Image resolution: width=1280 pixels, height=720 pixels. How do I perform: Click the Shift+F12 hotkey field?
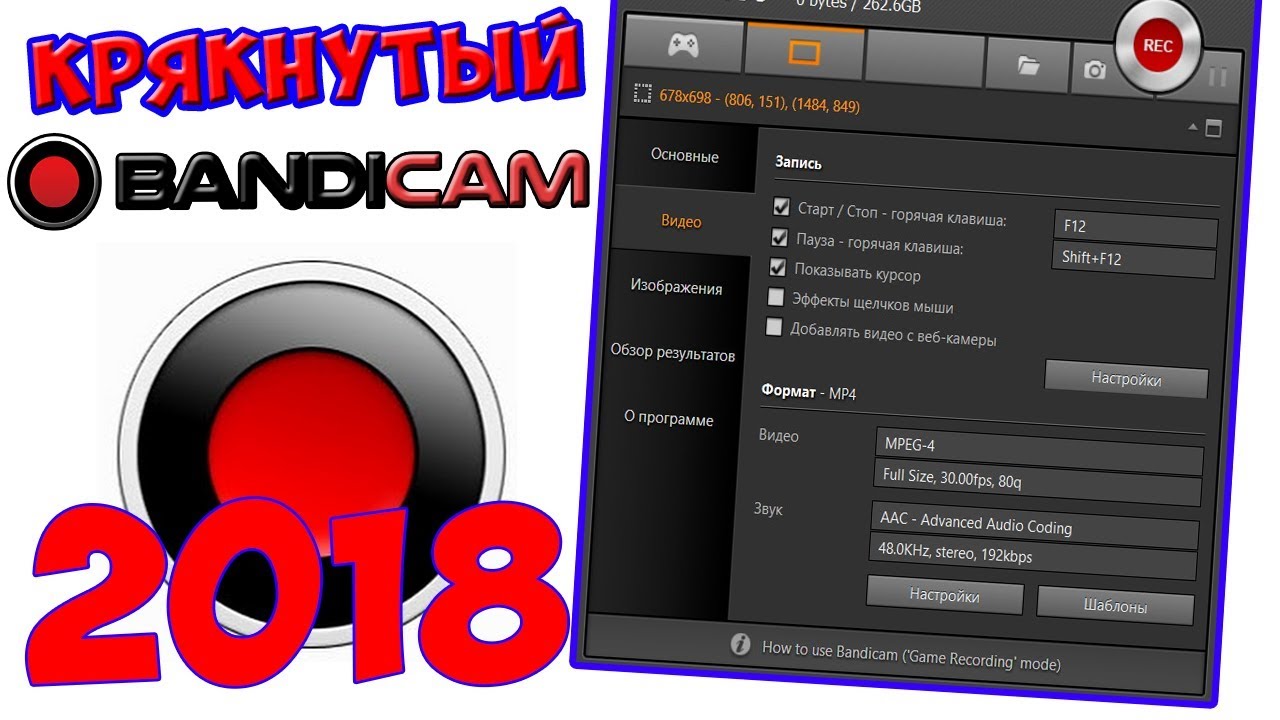click(1133, 260)
